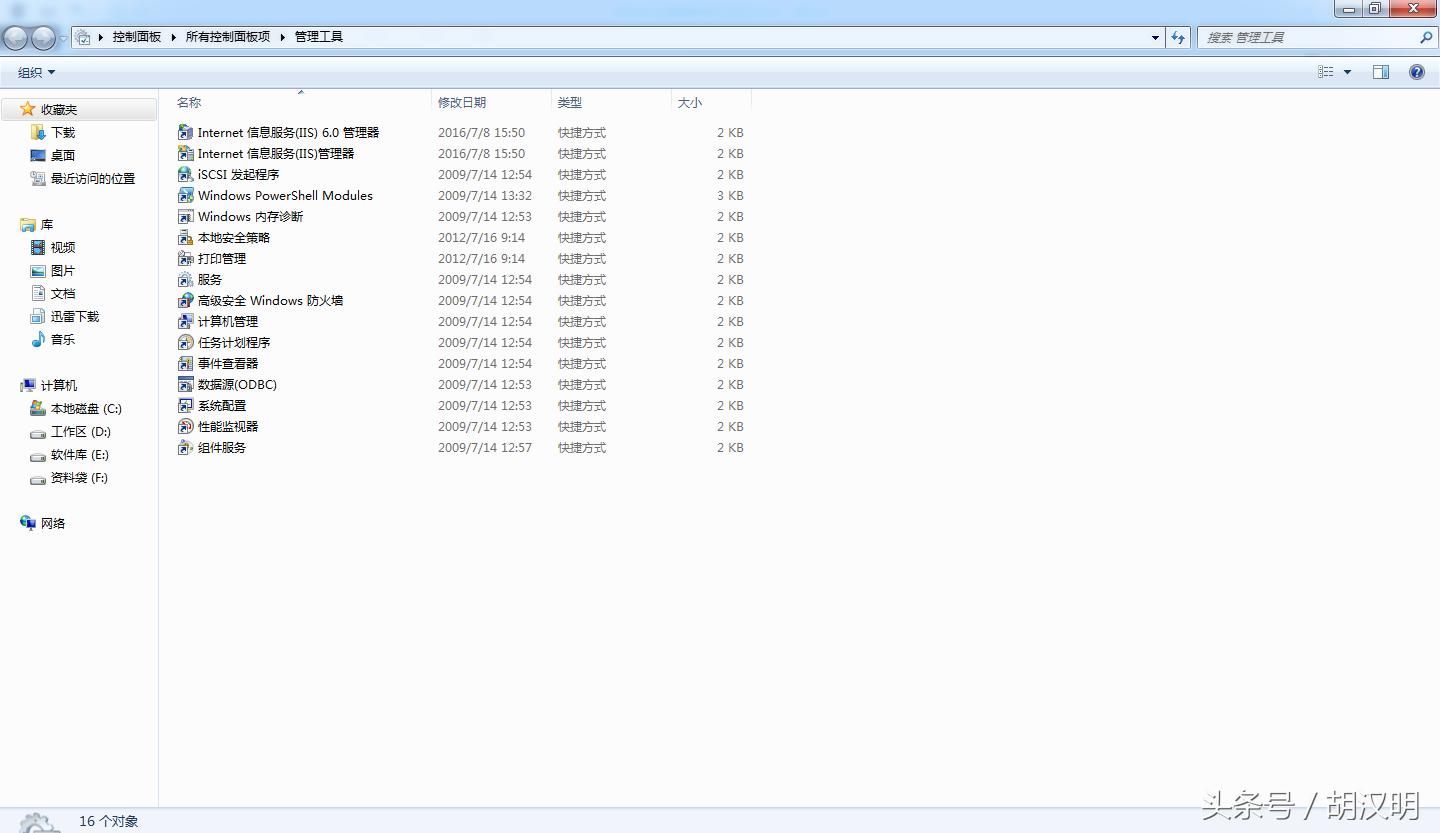
Task: Click the 高级安全 Windows 防火墙 icon
Action: 185,300
